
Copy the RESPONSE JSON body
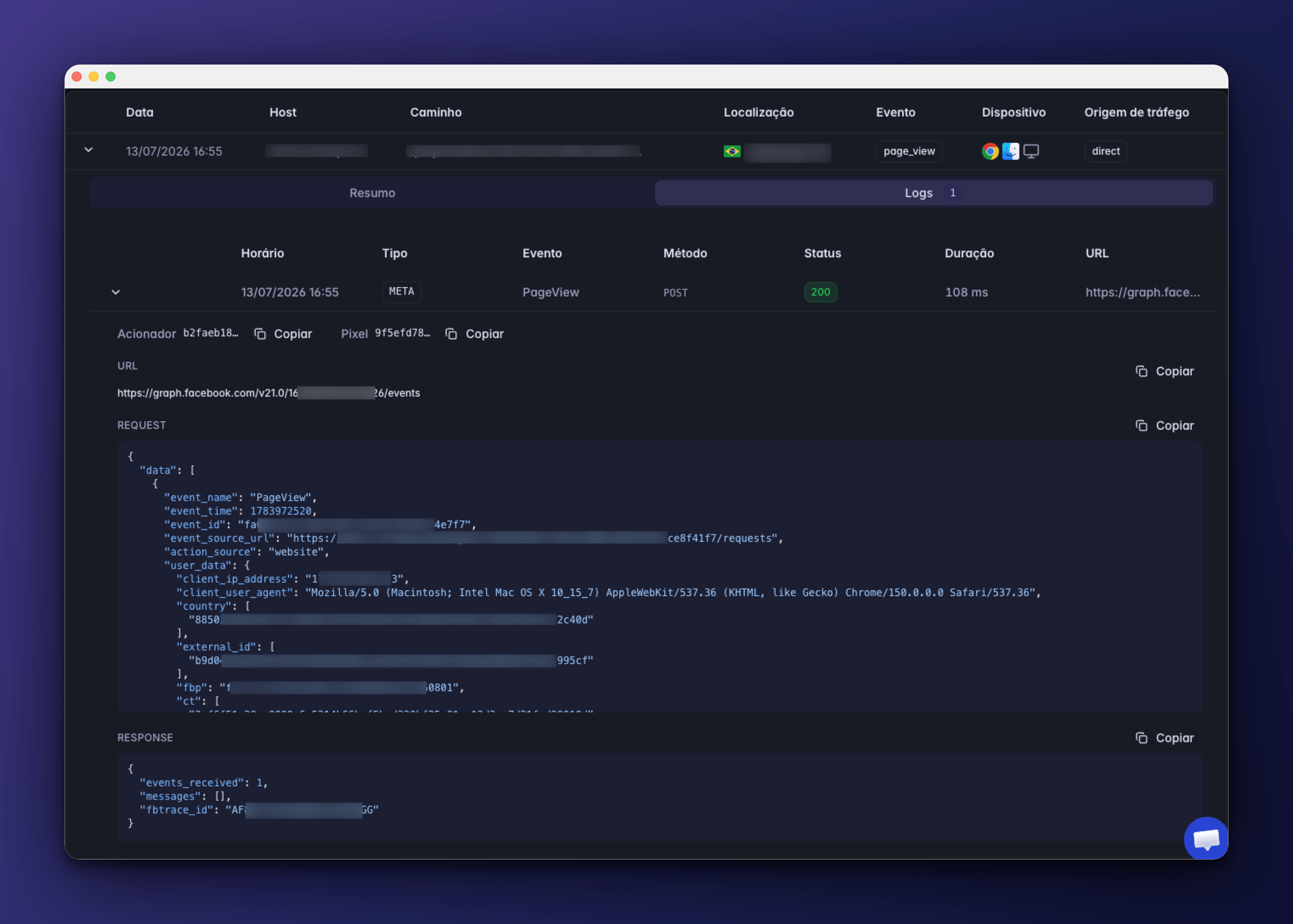pos(1164,737)
